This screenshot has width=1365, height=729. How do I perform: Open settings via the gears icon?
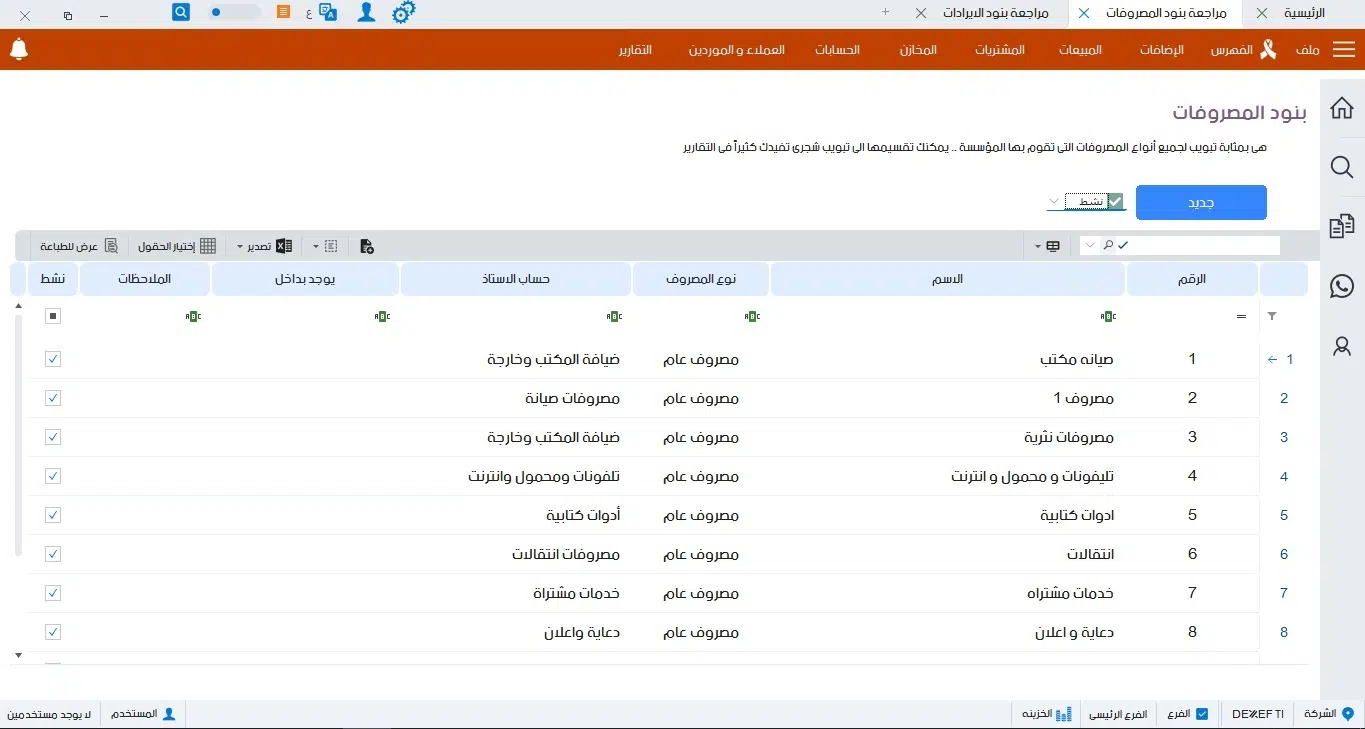(x=404, y=12)
